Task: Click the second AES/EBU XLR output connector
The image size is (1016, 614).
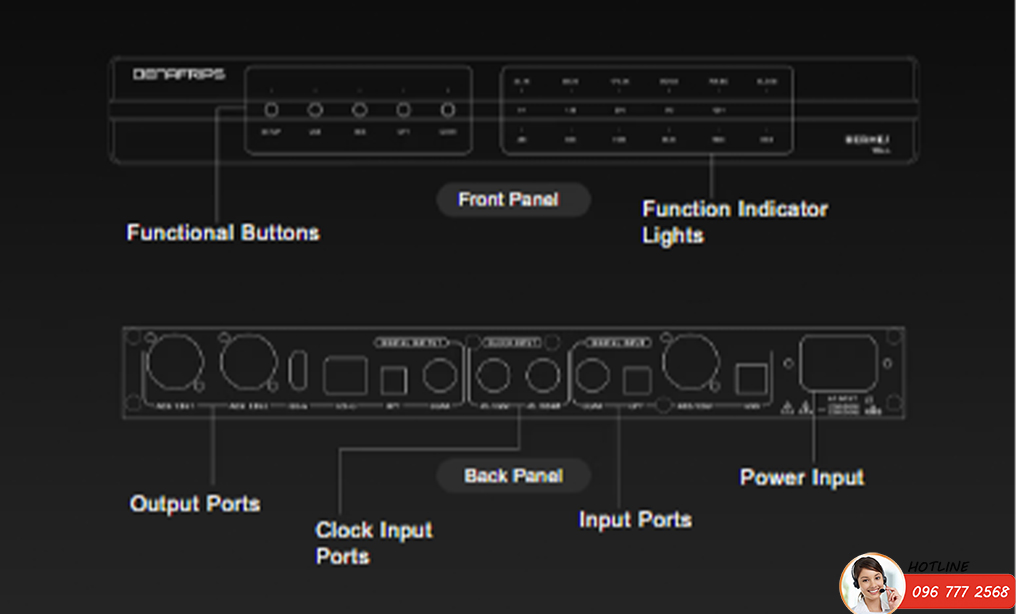Action: tap(247, 369)
